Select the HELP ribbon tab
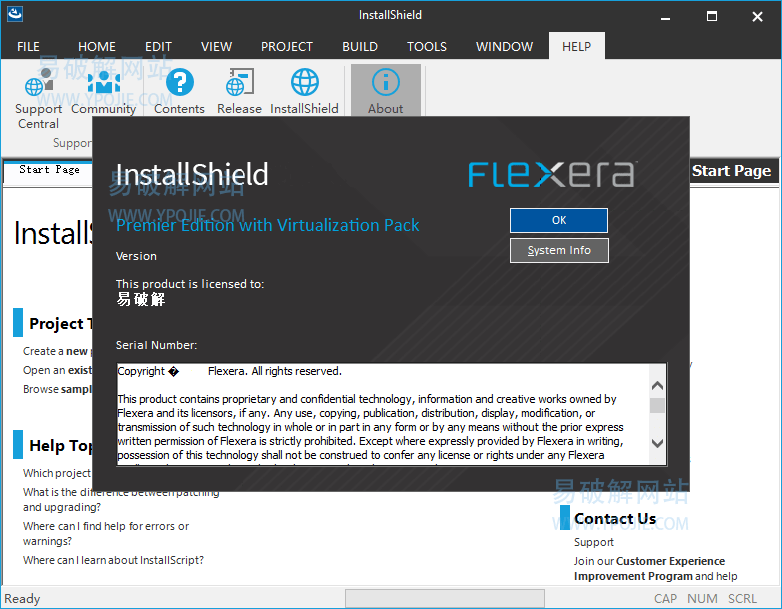782x609 pixels. pos(577,46)
